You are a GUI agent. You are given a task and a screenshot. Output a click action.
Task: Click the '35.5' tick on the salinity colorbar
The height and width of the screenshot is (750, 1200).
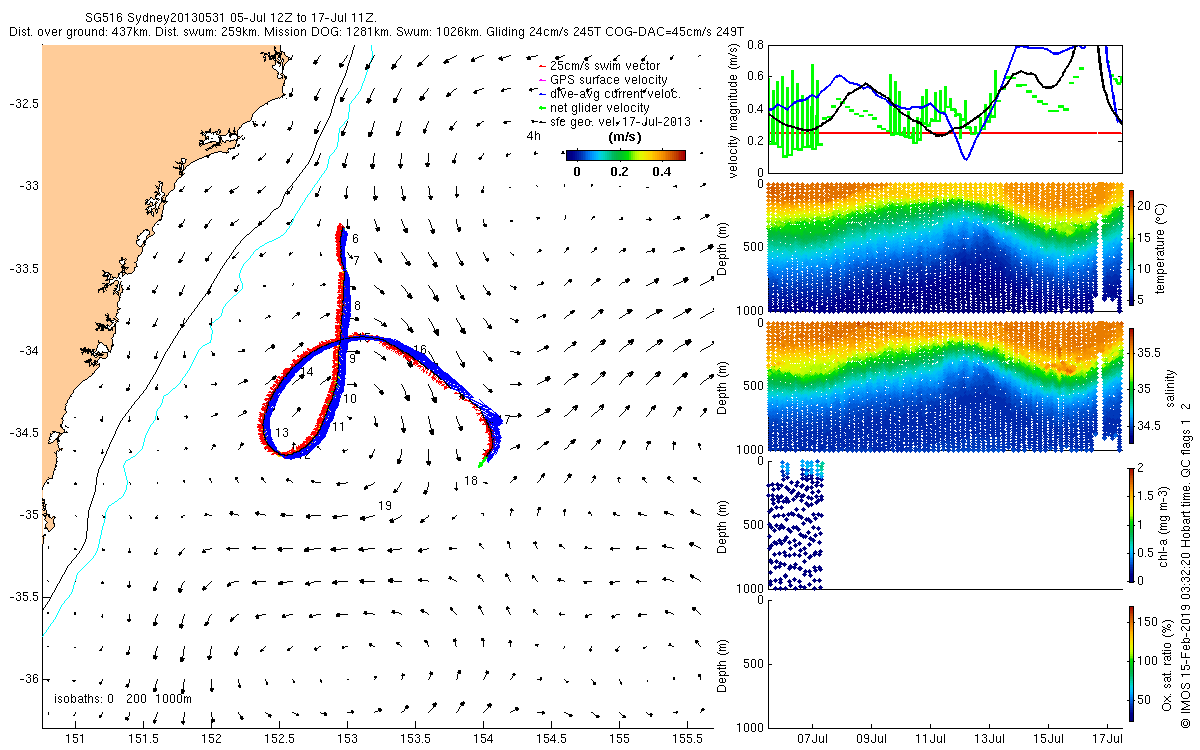(x=1149, y=353)
